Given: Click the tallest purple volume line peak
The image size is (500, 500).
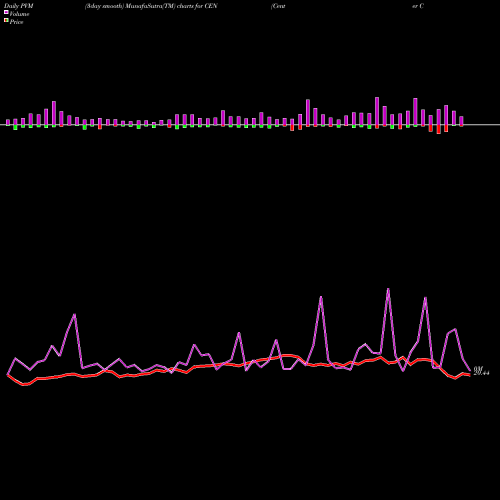Looking at the screenshot, I should (x=388, y=289).
